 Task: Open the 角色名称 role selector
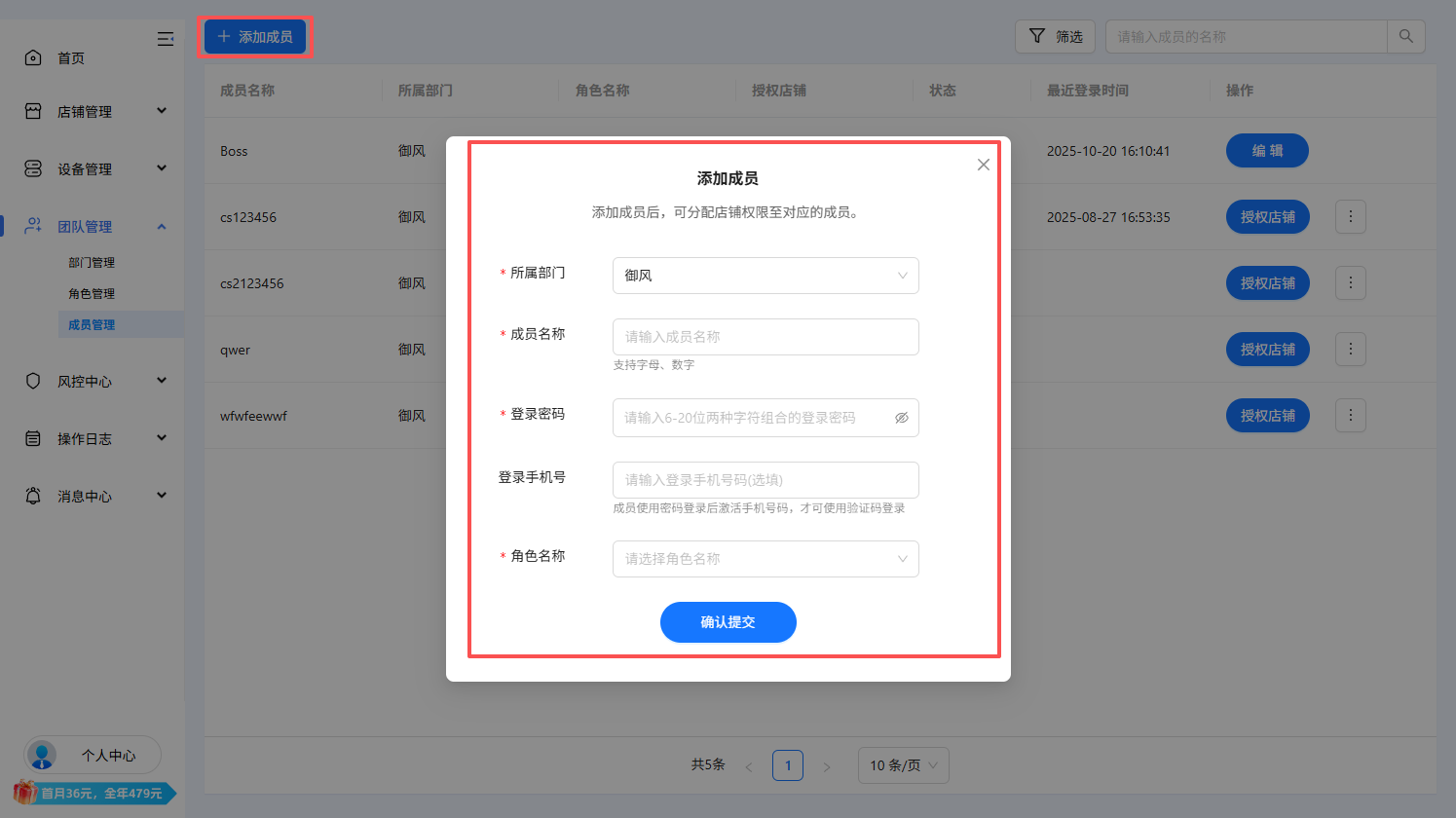(765, 559)
